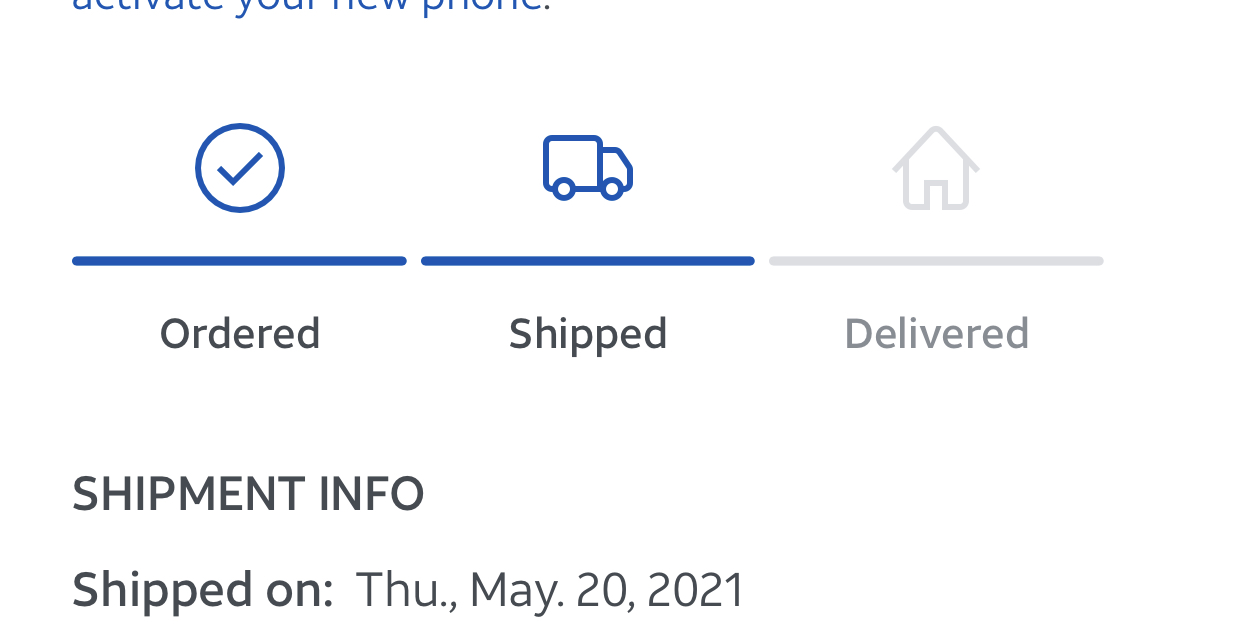Screen dimensions: 1242x643
Task: Select the Shipped step label
Action: pos(587,334)
